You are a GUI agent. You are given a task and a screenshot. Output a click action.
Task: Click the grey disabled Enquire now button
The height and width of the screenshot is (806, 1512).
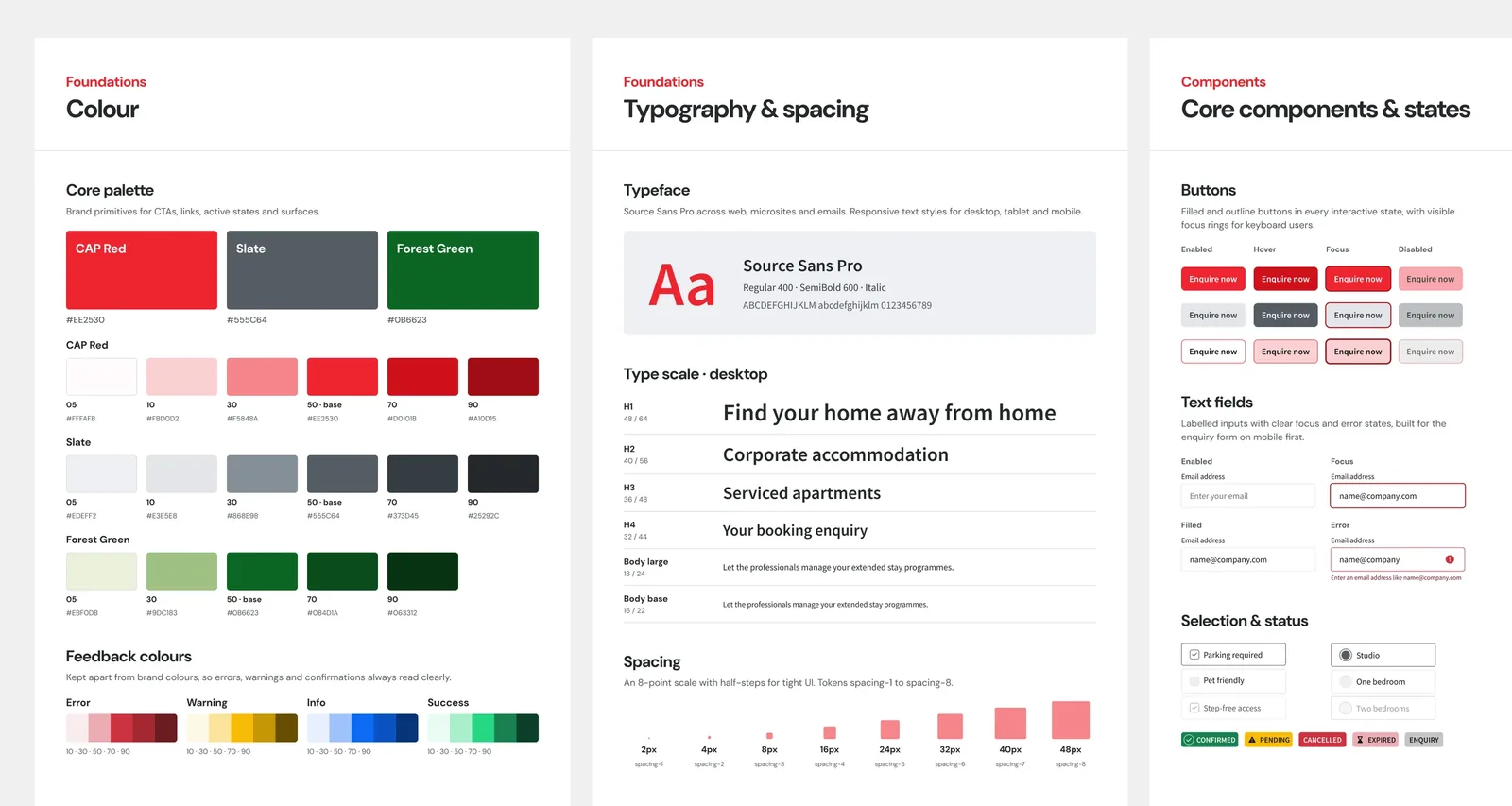(1431, 316)
